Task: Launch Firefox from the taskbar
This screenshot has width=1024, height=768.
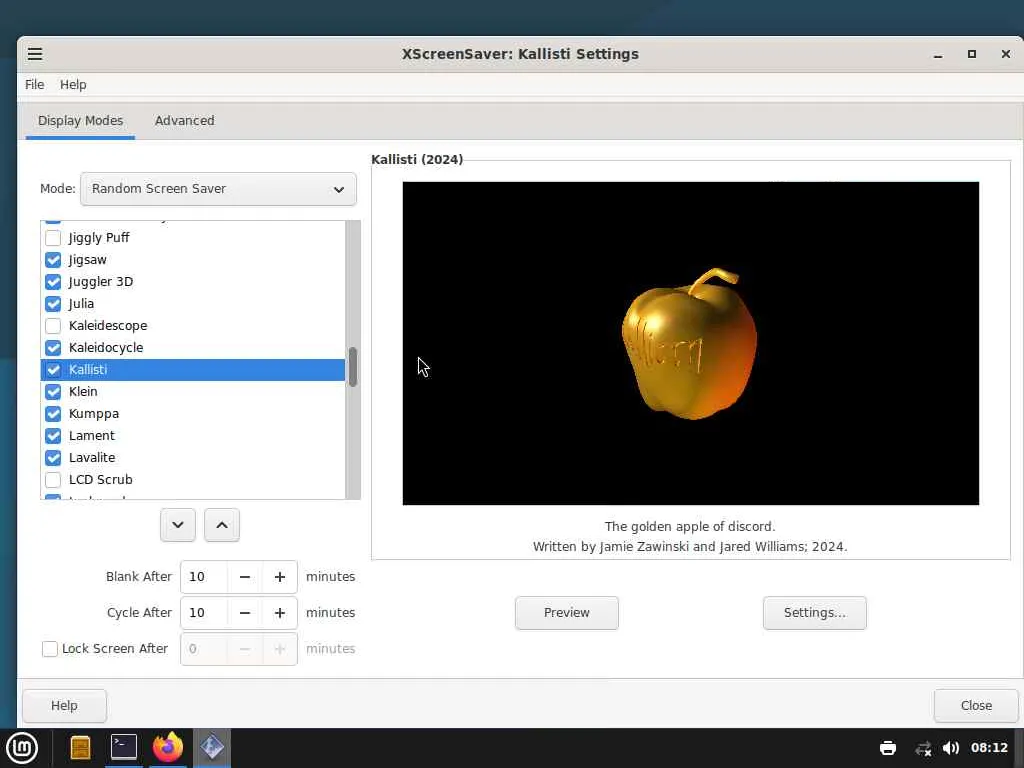Action: [168, 747]
